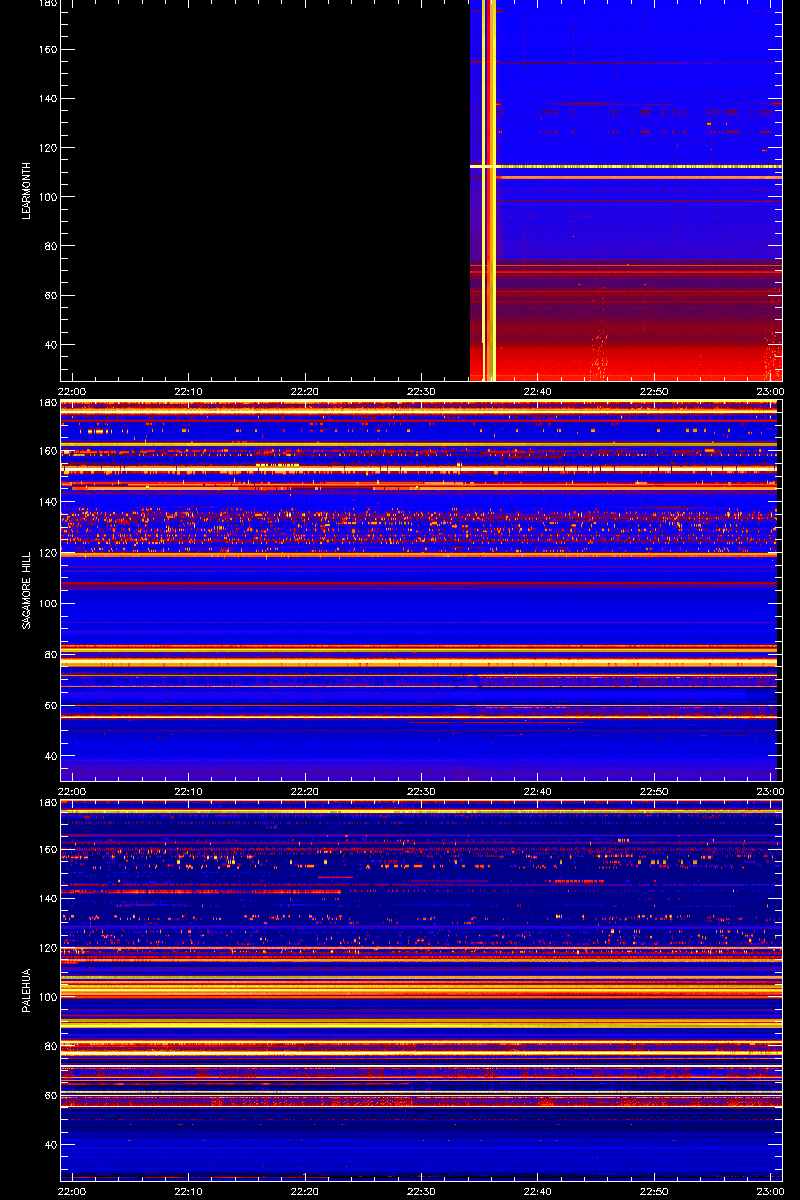Click the 120 frequency tick on Learmonth axis
Image resolution: width=800 pixels, height=1200 pixels.
tap(46, 148)
